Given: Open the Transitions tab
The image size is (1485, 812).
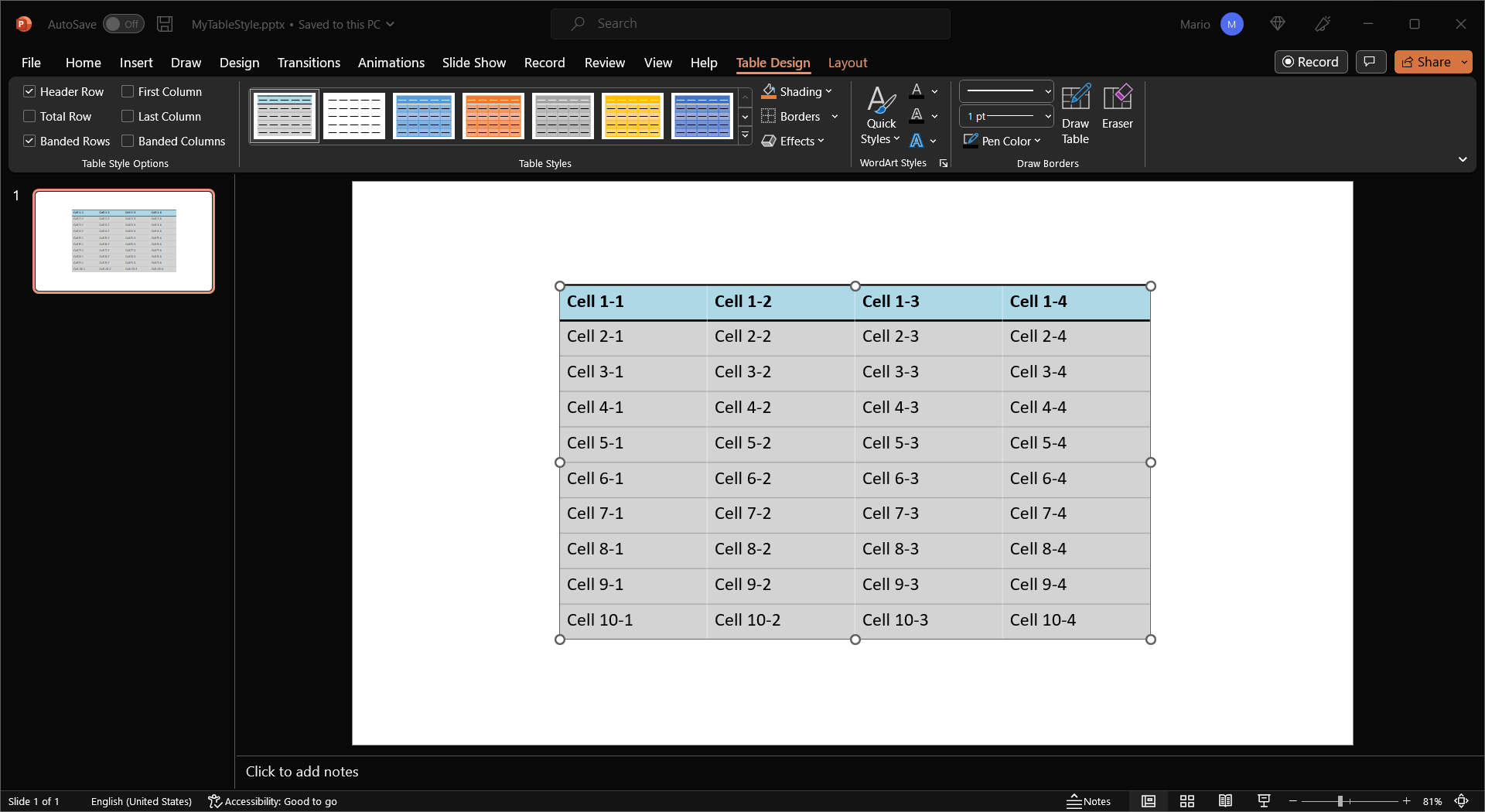Looking at the screenshot, I should 309,63.
